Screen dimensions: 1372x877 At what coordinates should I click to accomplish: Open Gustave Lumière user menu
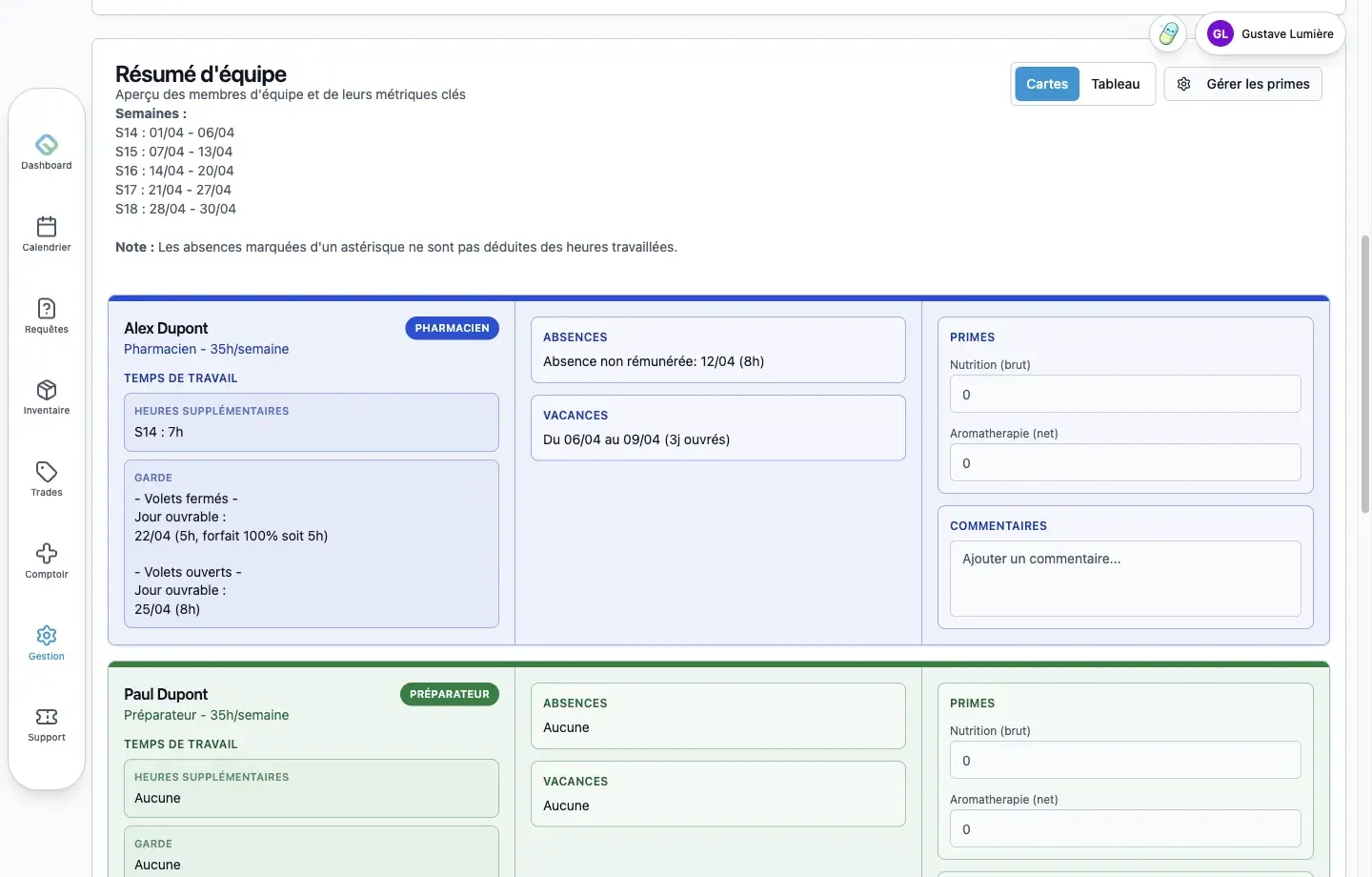point(1270,34)
